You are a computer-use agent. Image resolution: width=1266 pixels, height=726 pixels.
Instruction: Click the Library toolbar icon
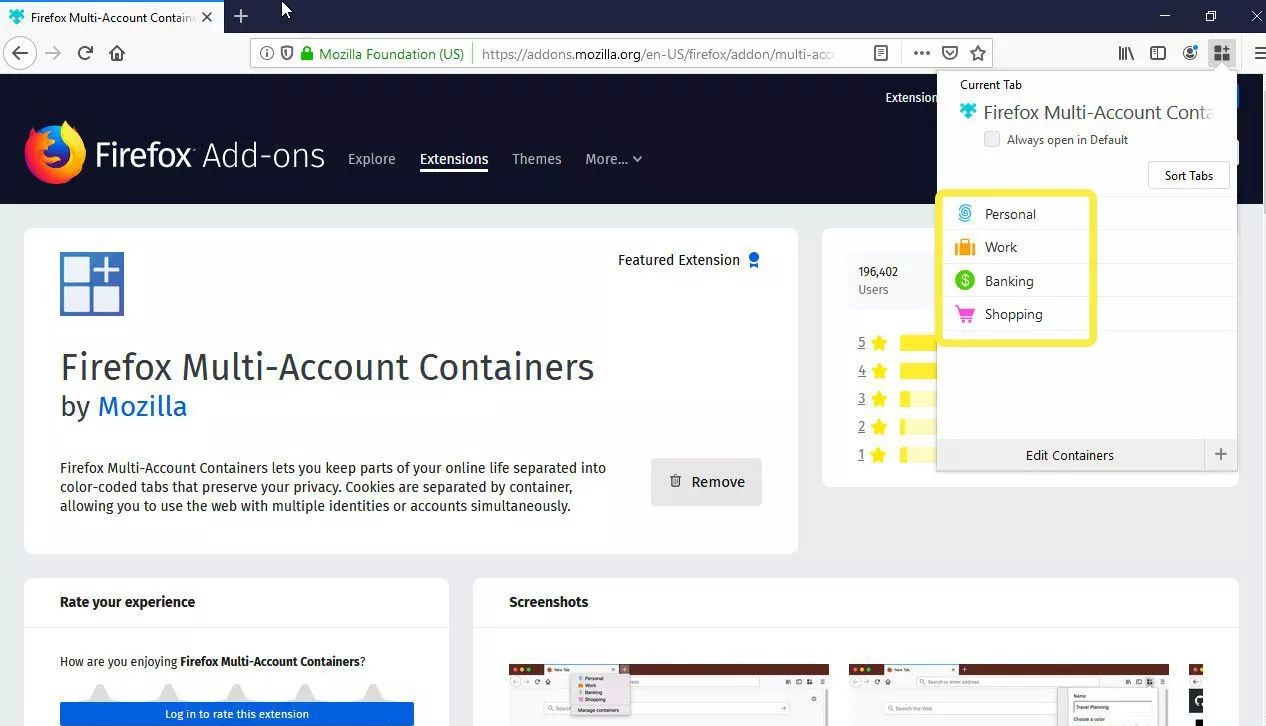point(1126,54)
